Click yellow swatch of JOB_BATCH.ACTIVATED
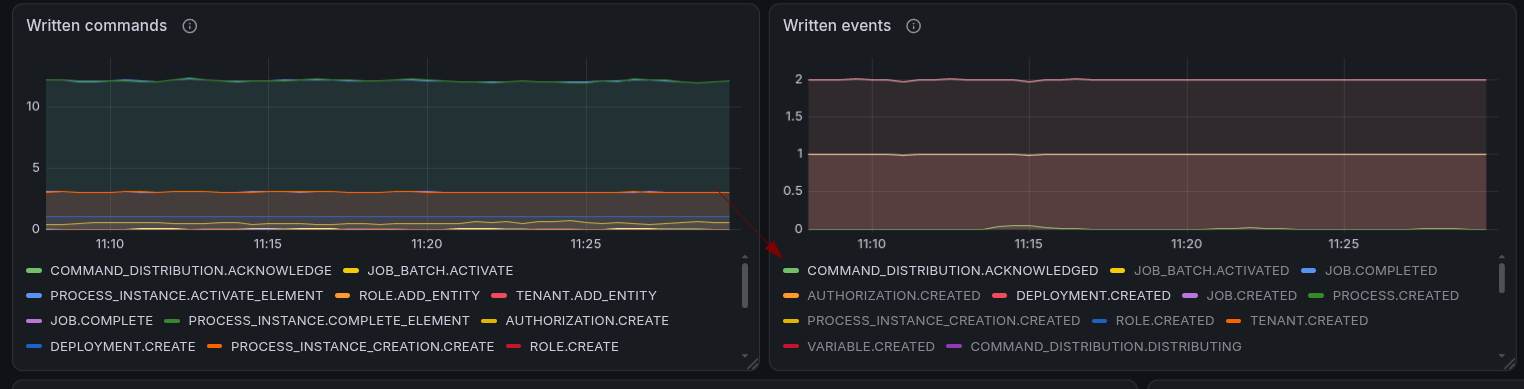The height and width of the screenshot is (389, 1524). pyautogui.click(x=1118, y=270)
